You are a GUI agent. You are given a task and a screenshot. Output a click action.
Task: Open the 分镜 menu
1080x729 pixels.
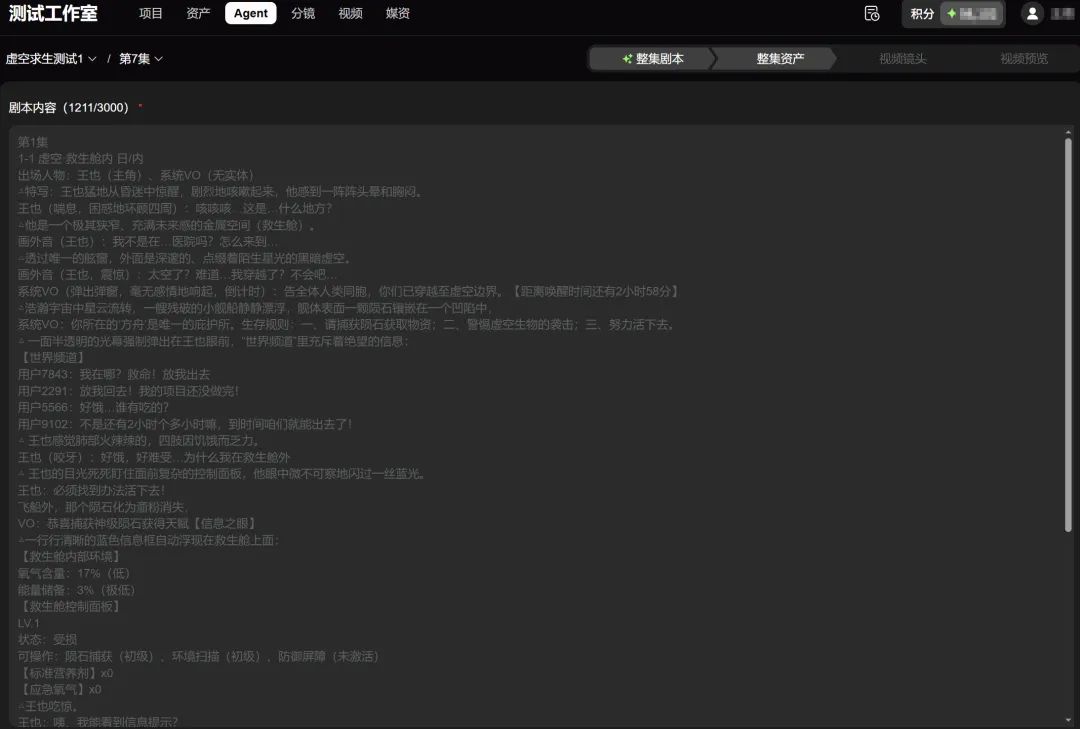(301, 13)
